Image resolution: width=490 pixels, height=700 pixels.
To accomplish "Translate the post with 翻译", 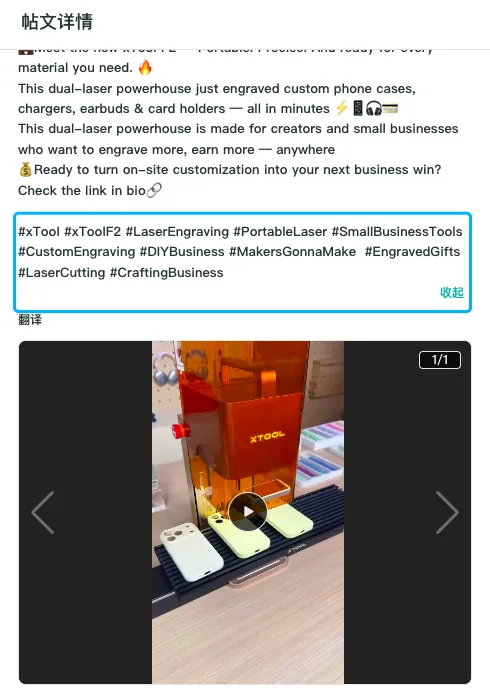I will pyautogui.click(x=30, y=320).
